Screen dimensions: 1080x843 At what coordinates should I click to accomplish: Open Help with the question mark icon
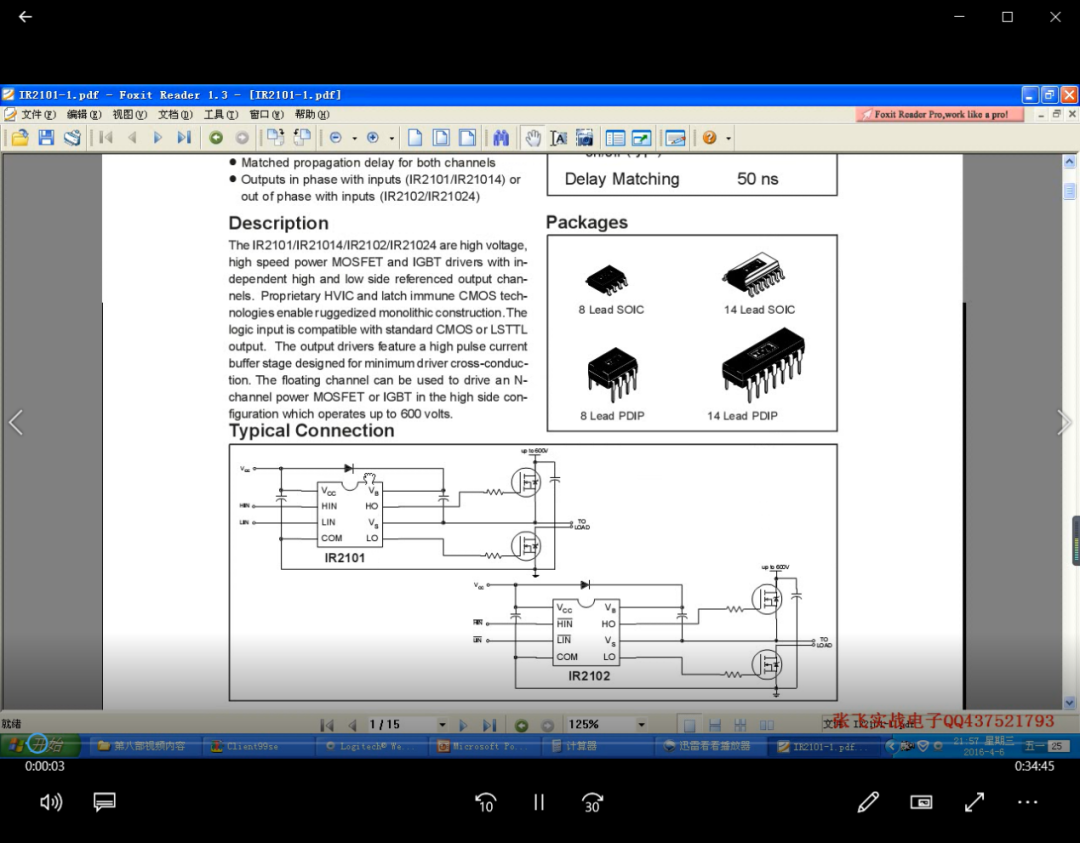coord(709,138)
